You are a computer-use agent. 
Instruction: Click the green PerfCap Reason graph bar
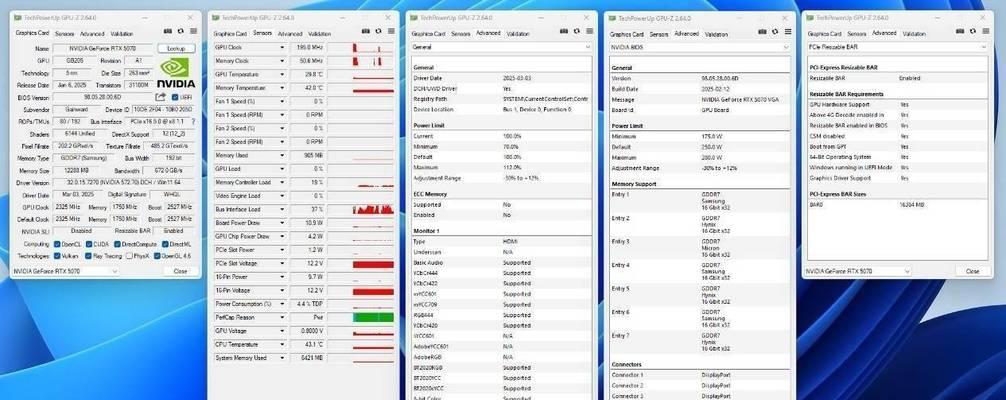click(x=373, y=317)
